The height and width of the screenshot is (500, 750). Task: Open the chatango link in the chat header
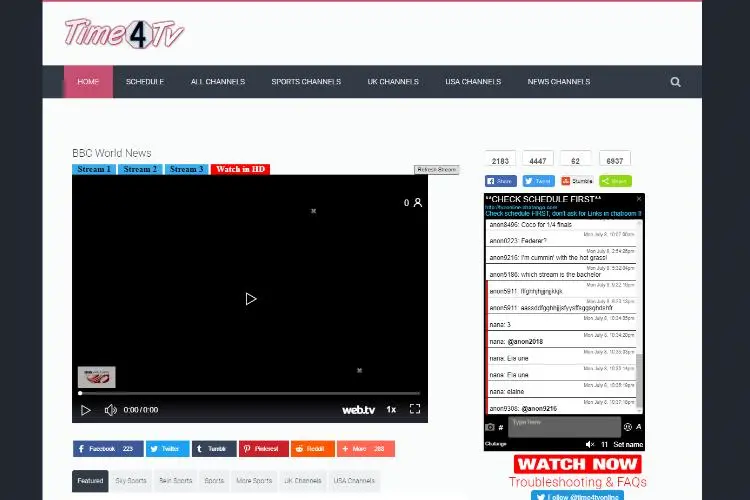(x=521, y=207)
